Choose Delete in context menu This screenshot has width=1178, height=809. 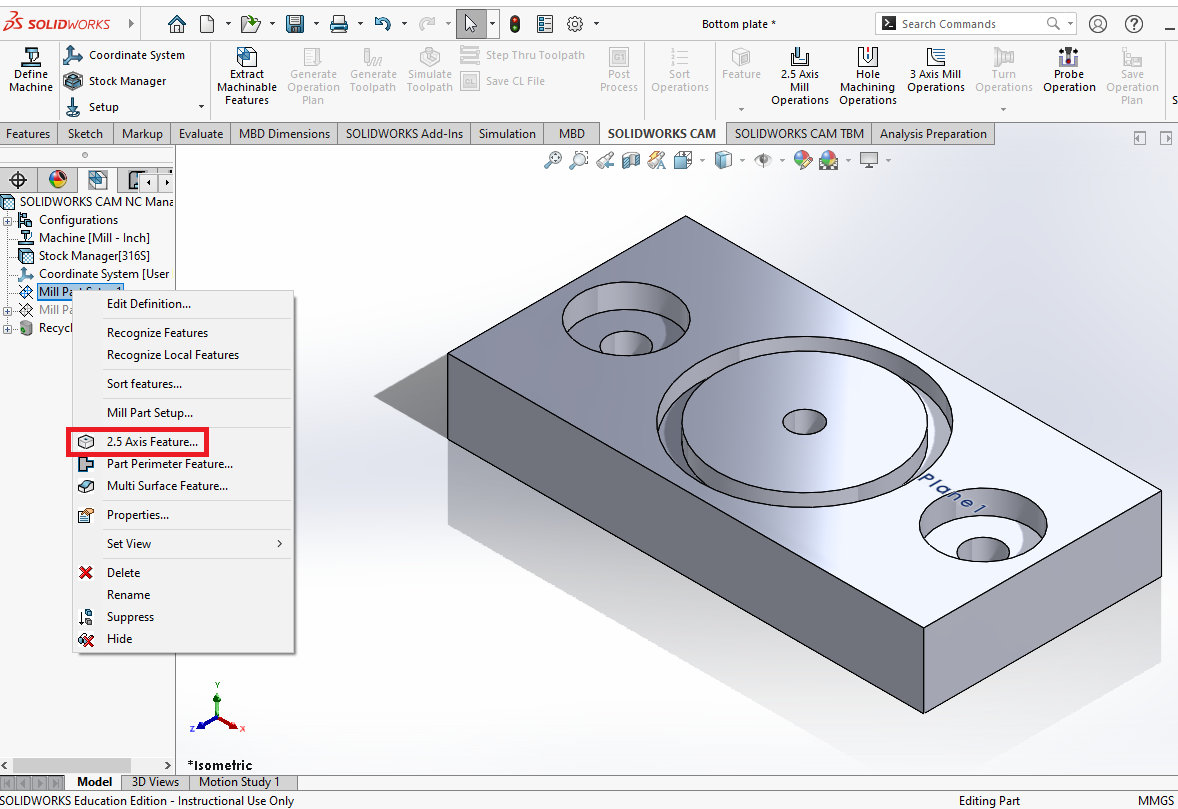[x=183, y=573]
